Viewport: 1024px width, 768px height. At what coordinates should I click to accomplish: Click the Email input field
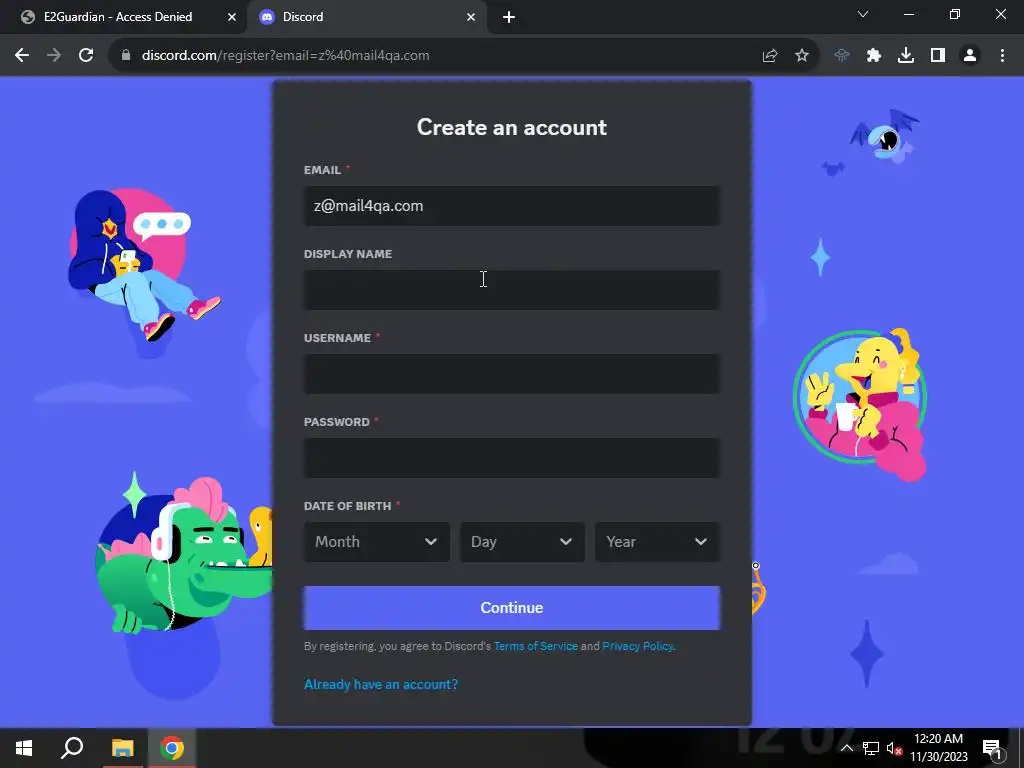[x=512, y=206]
